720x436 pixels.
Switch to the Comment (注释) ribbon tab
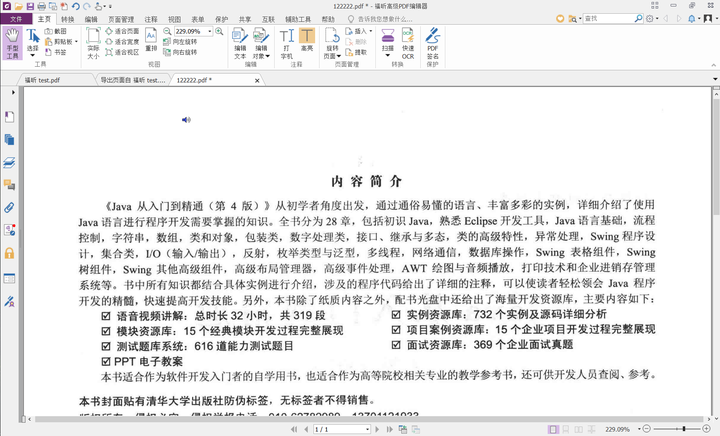pyautogui.click(x=151, y=19)
